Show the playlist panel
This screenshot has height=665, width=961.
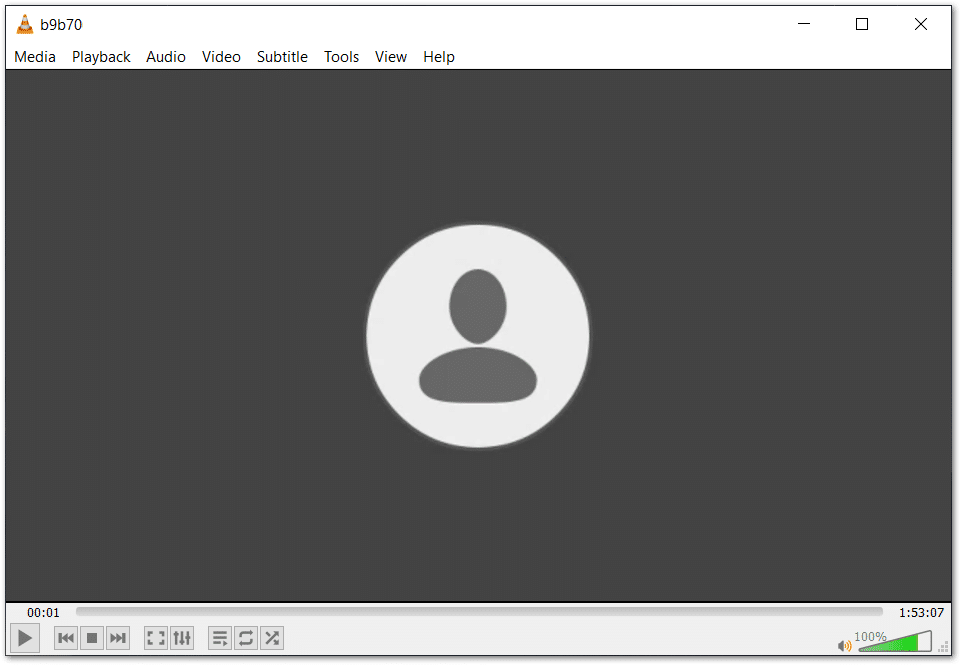click(x=219, y=638)
